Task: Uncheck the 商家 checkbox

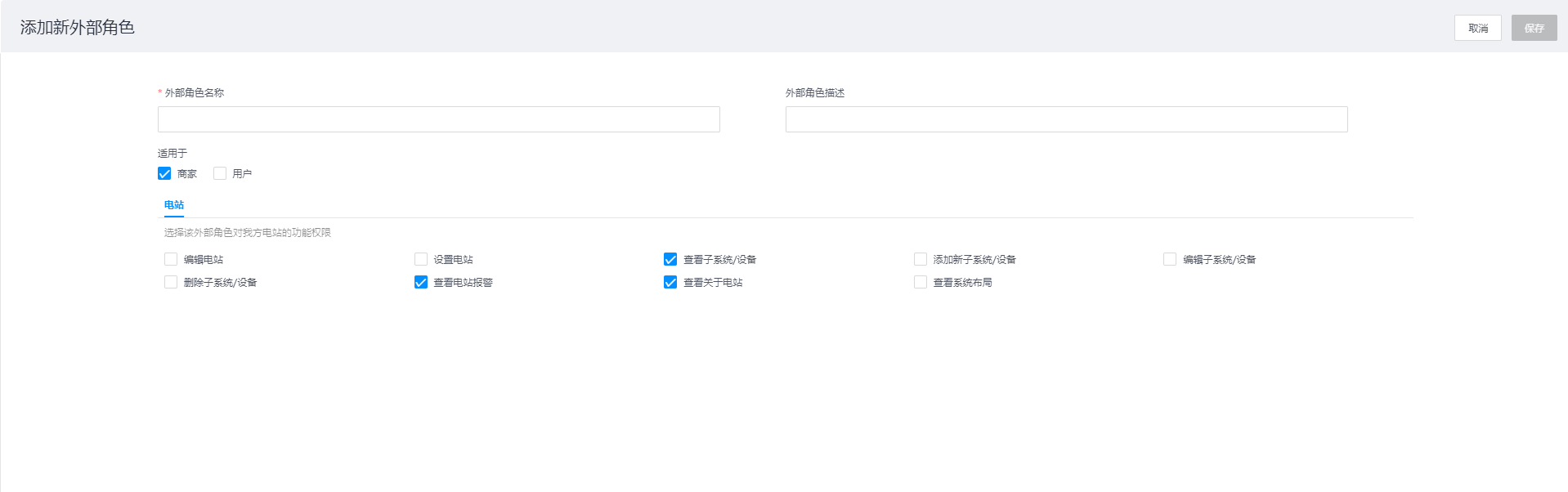Action: (164, 173)
